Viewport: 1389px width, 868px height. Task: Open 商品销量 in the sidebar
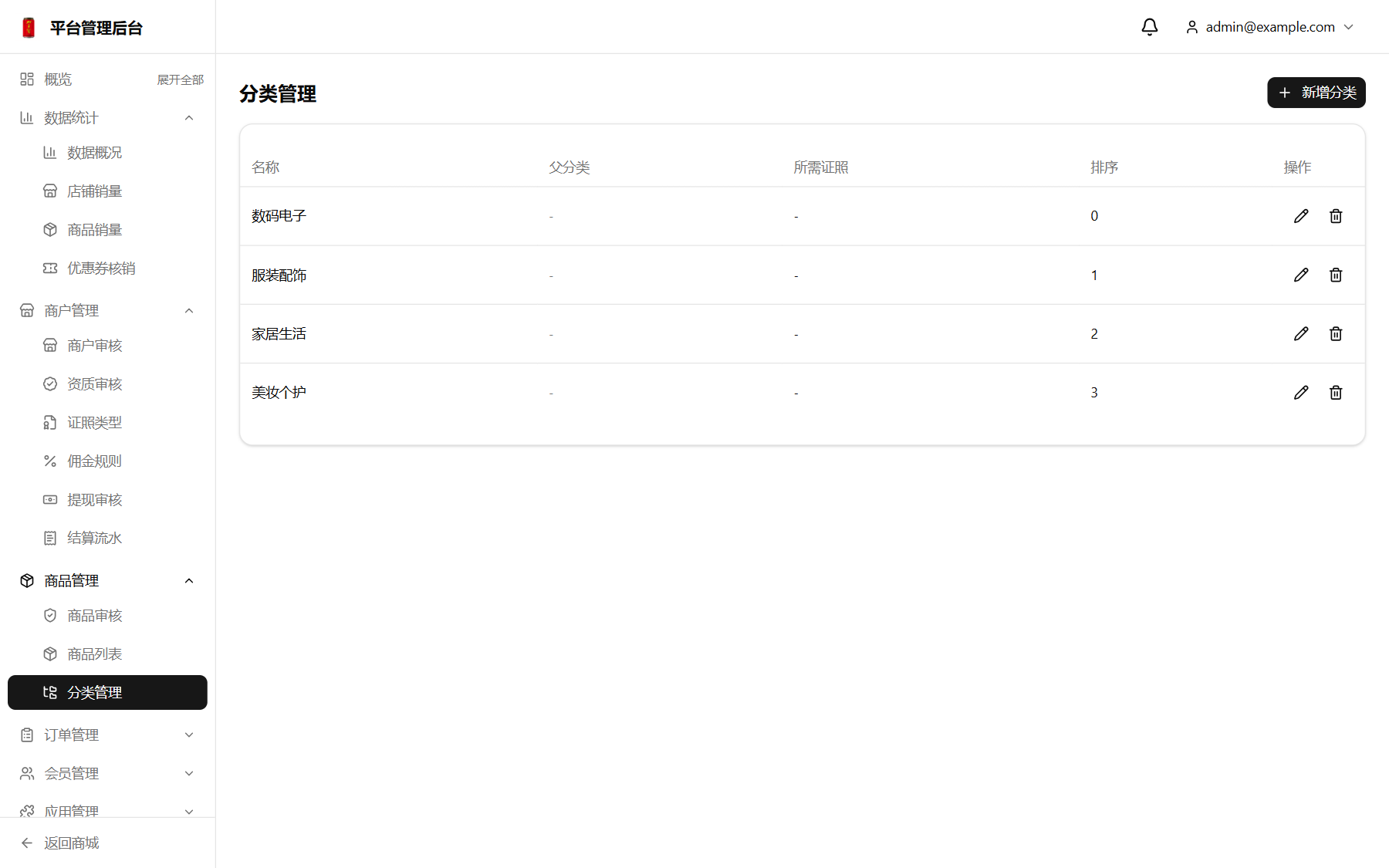107,230
